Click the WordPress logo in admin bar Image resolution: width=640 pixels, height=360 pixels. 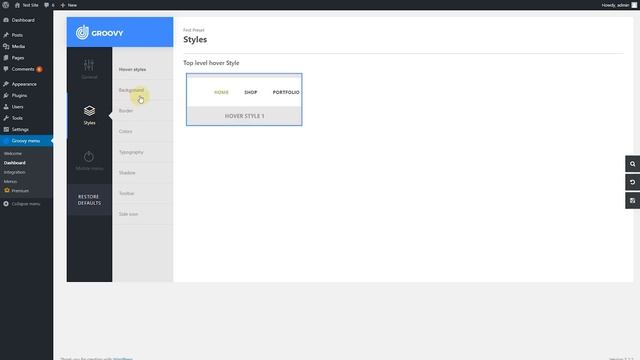tap(5, 5)
